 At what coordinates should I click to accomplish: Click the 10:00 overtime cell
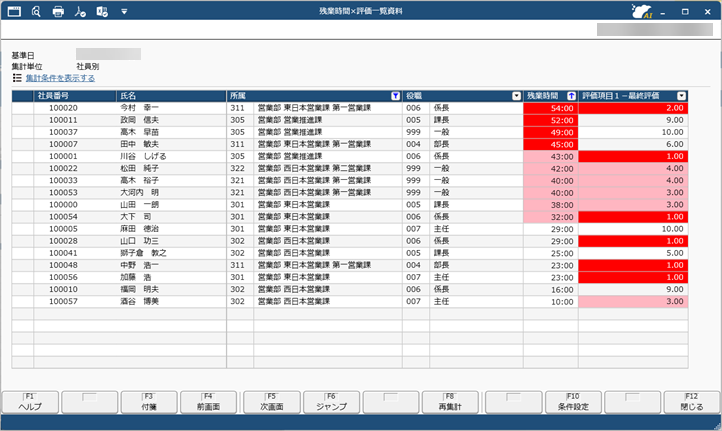[x=551, y=302]
